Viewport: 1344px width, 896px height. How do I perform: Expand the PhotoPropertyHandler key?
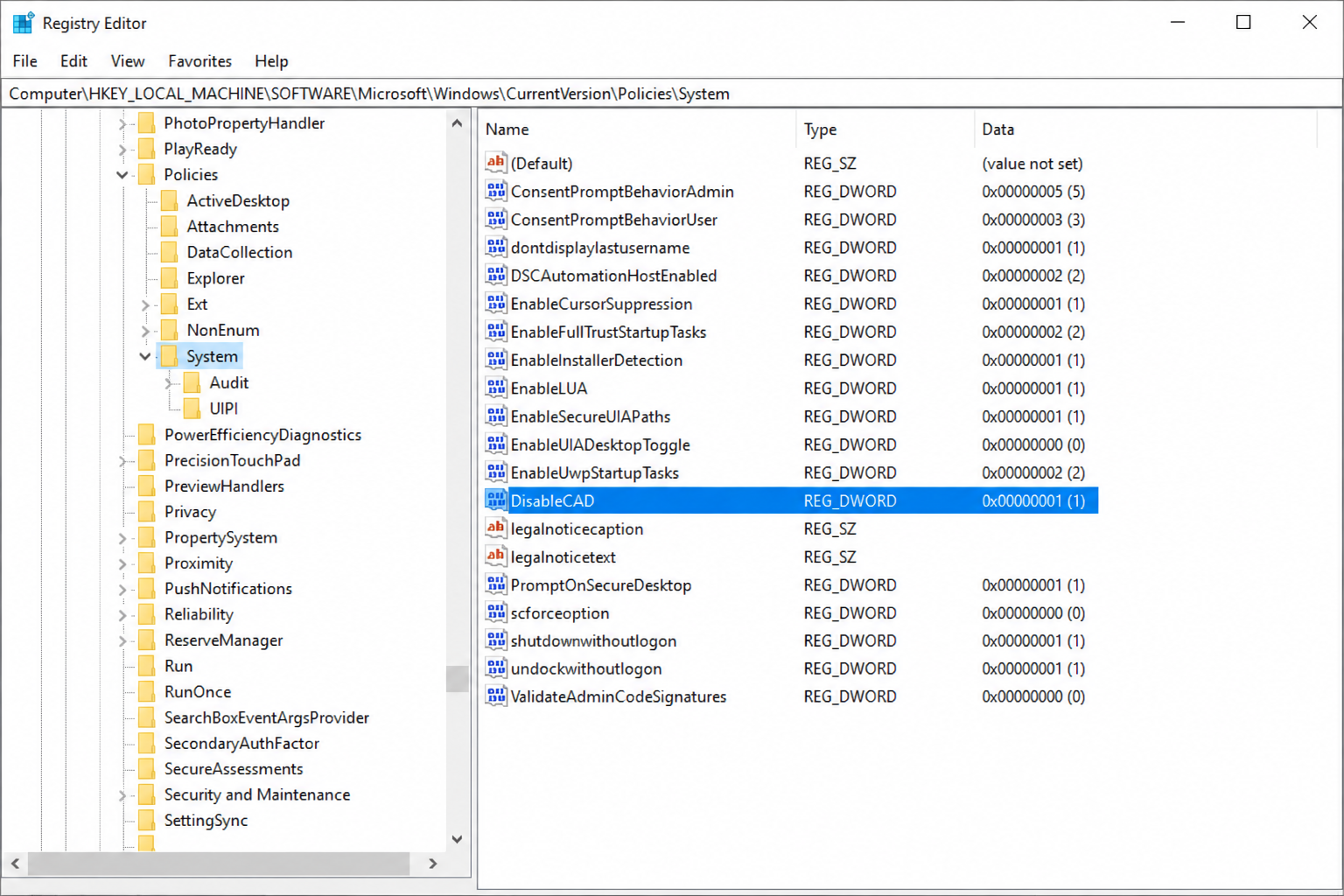point(122,123)
